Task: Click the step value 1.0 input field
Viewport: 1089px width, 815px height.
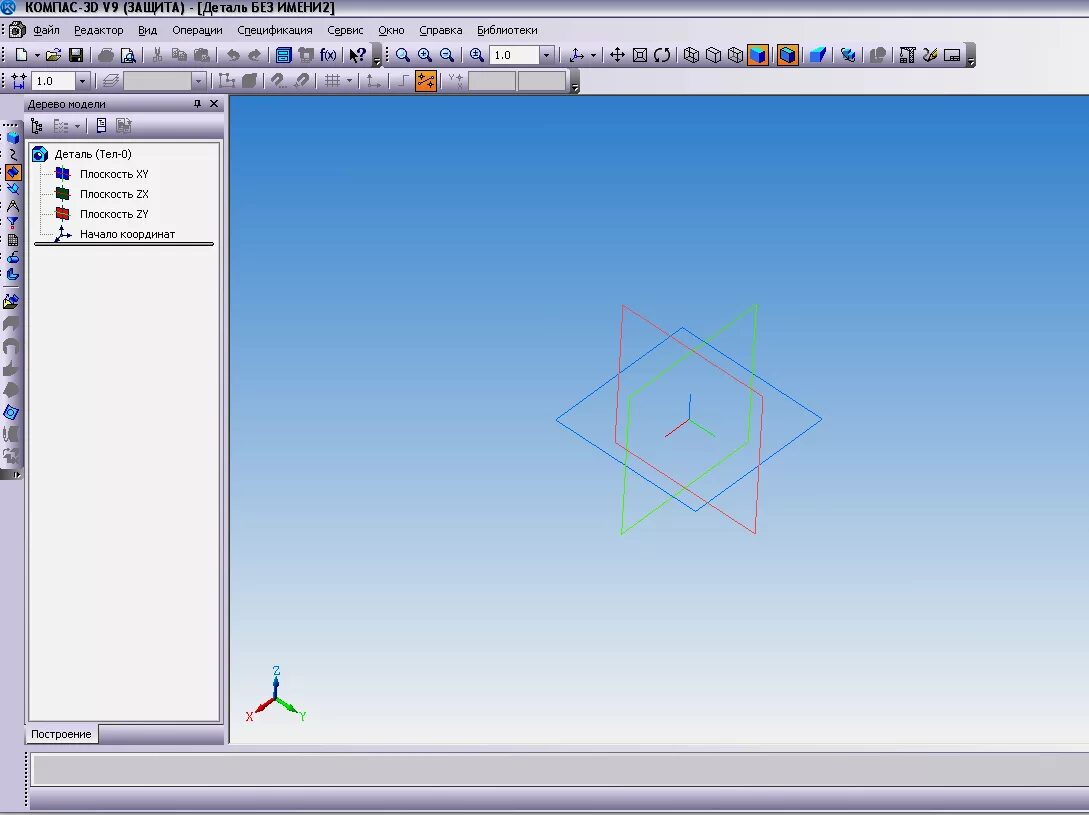Action: (x=53, y=81)
